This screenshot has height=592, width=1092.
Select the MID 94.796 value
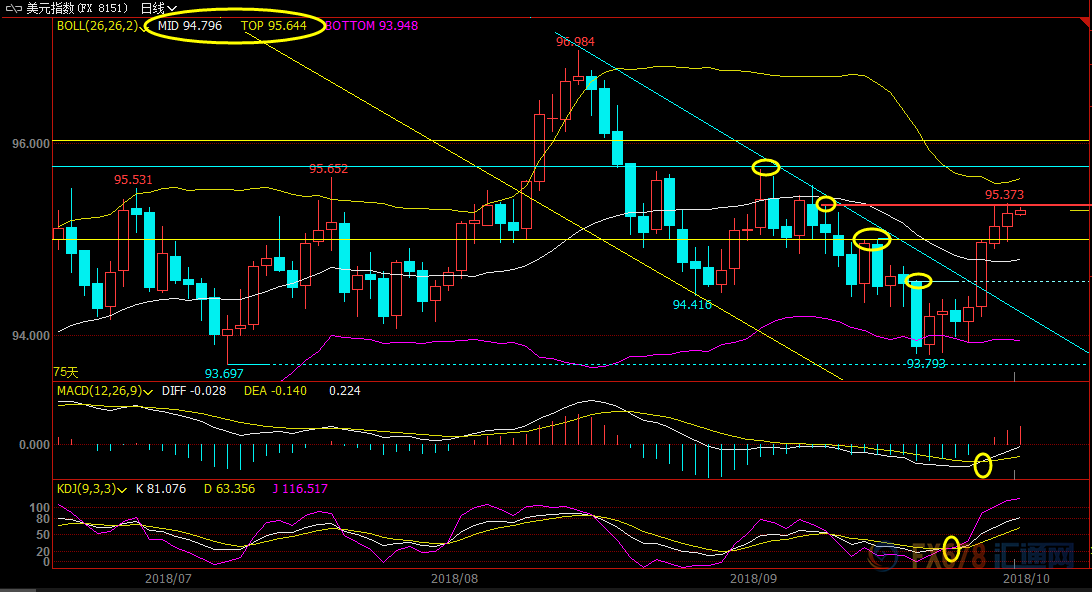(189, 26)
